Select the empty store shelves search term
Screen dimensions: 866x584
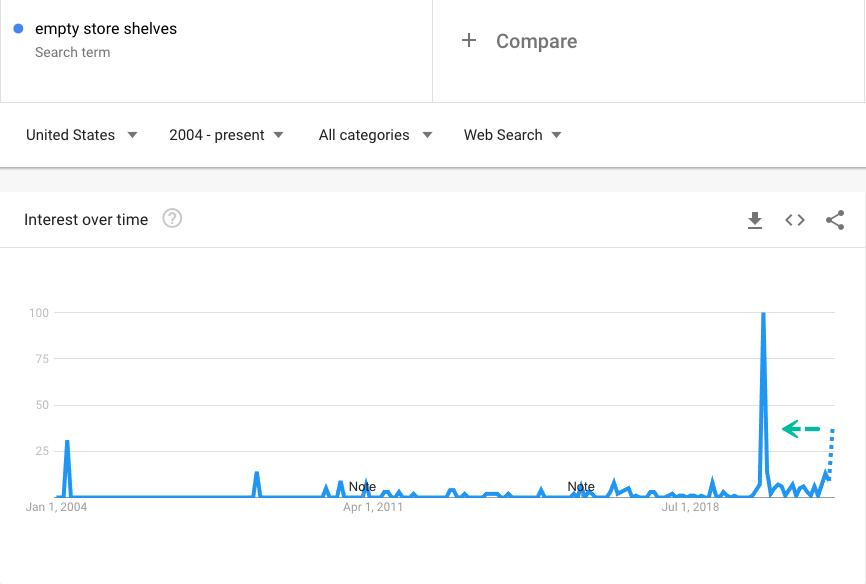click(x=106, y=29)
